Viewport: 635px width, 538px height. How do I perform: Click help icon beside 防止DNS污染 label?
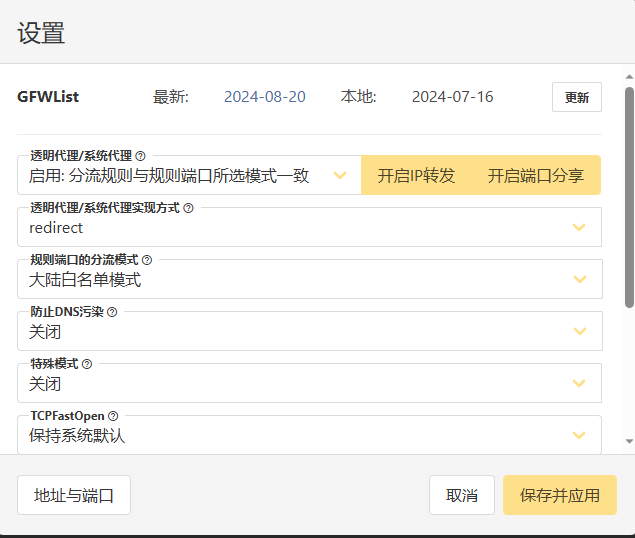pyautogui.click(x=112, y=312)
